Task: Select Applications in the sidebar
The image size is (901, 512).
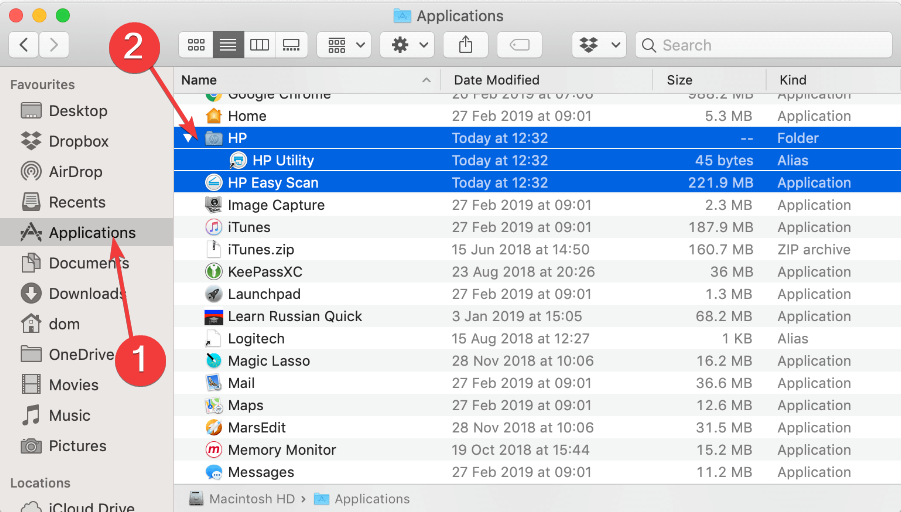Action: coord(86,233)
